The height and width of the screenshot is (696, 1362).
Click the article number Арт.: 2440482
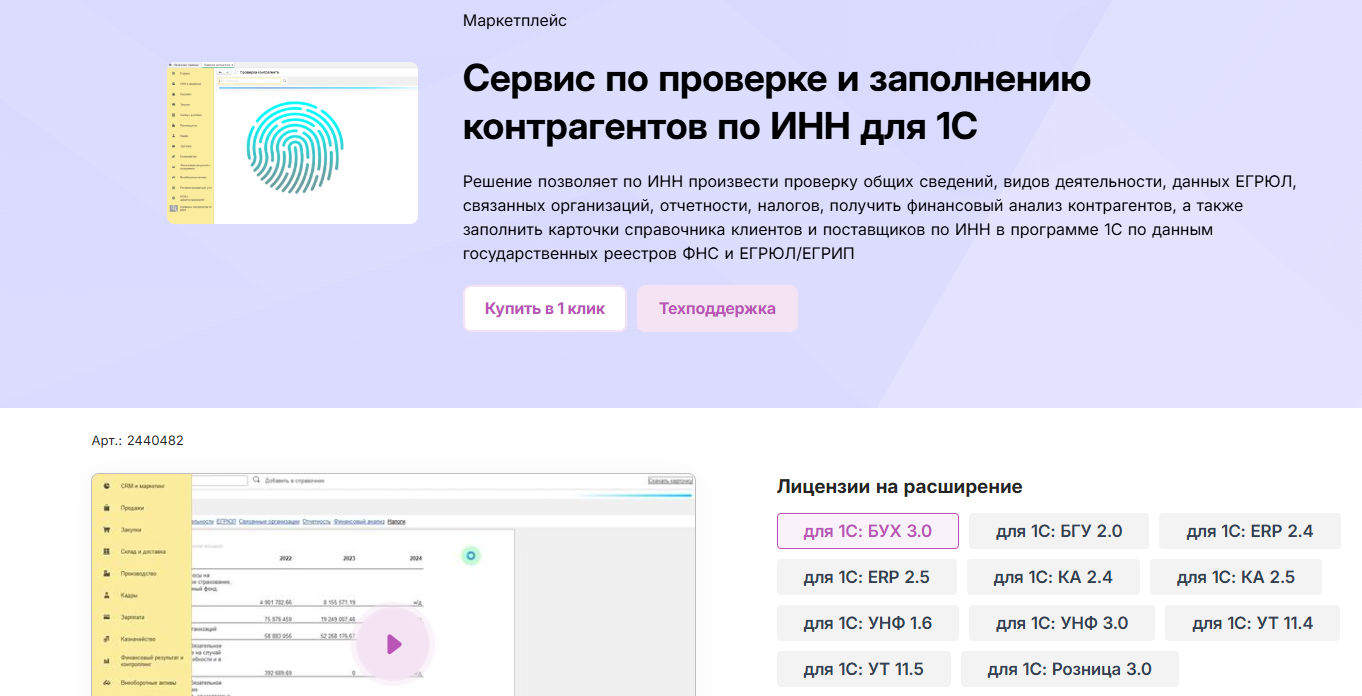(x=137, y=440)
